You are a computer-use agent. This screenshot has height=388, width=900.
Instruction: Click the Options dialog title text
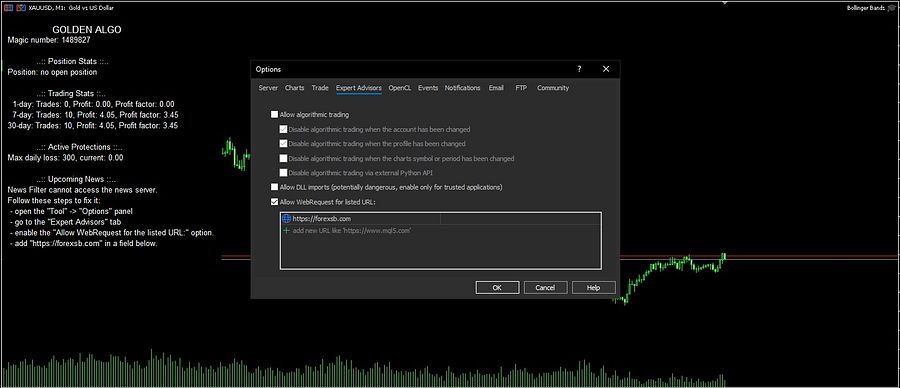coord(268,69)
